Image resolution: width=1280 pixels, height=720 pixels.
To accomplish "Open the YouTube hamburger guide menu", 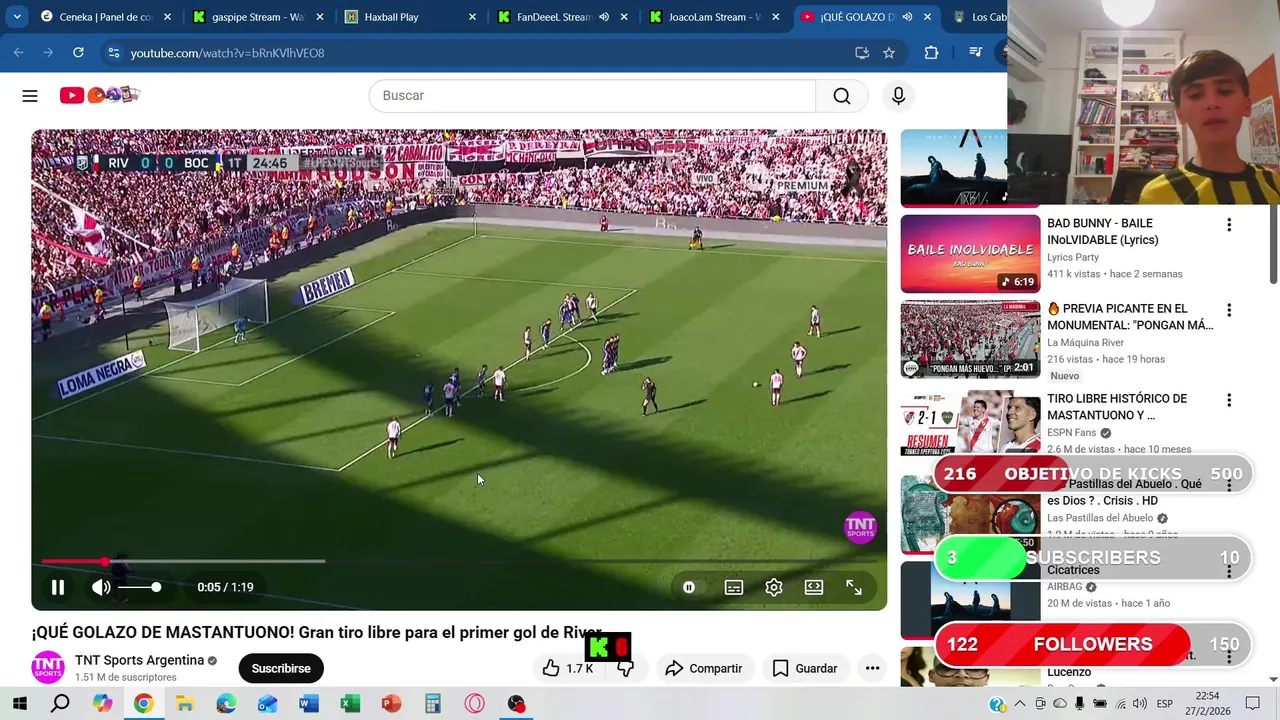I will click(30, 96).
